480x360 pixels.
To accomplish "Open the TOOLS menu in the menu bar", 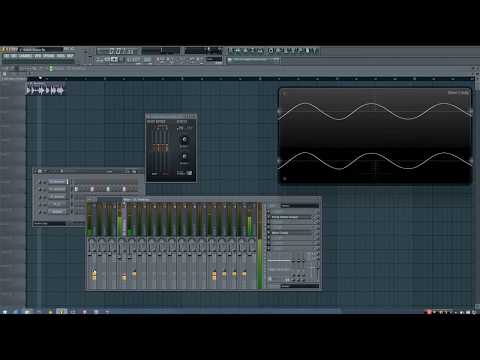I will 61,56.
